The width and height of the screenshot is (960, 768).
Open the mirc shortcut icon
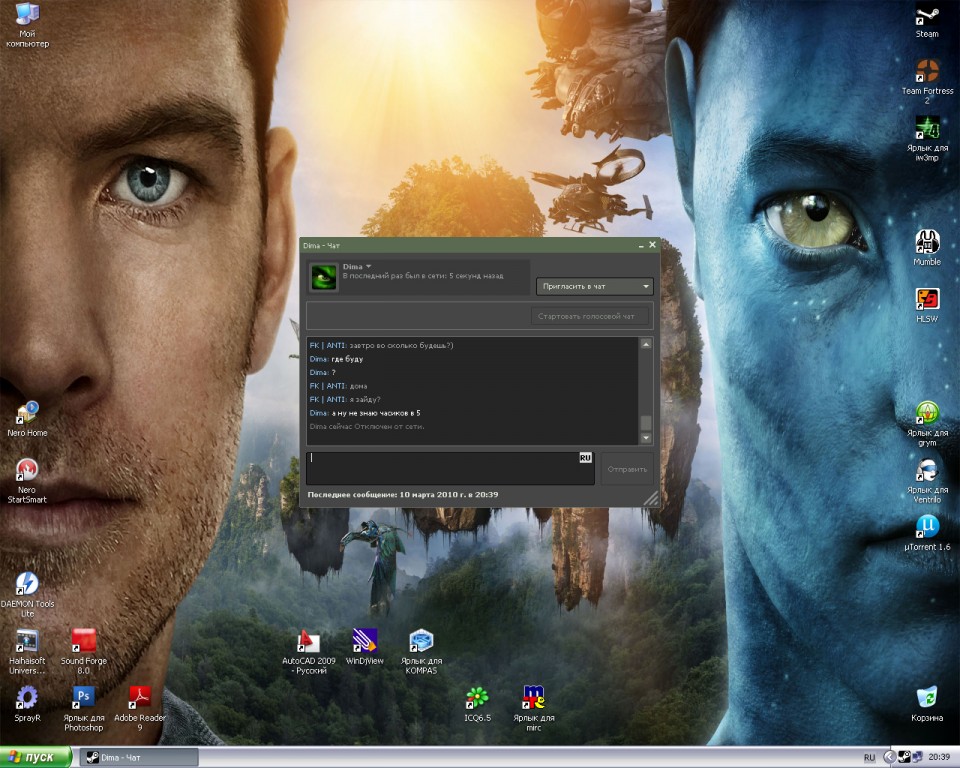pyautogui.click(x=534, y=709)
